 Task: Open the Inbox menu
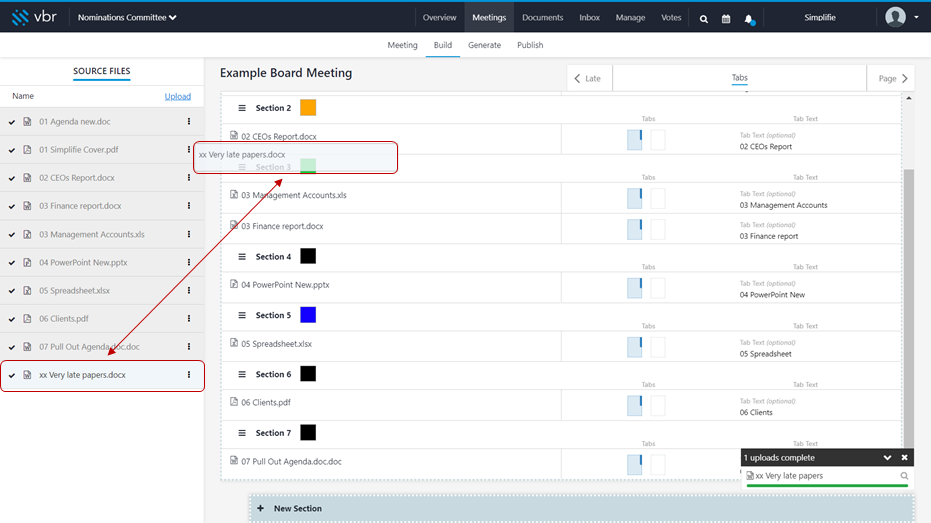tap(590, 17)
